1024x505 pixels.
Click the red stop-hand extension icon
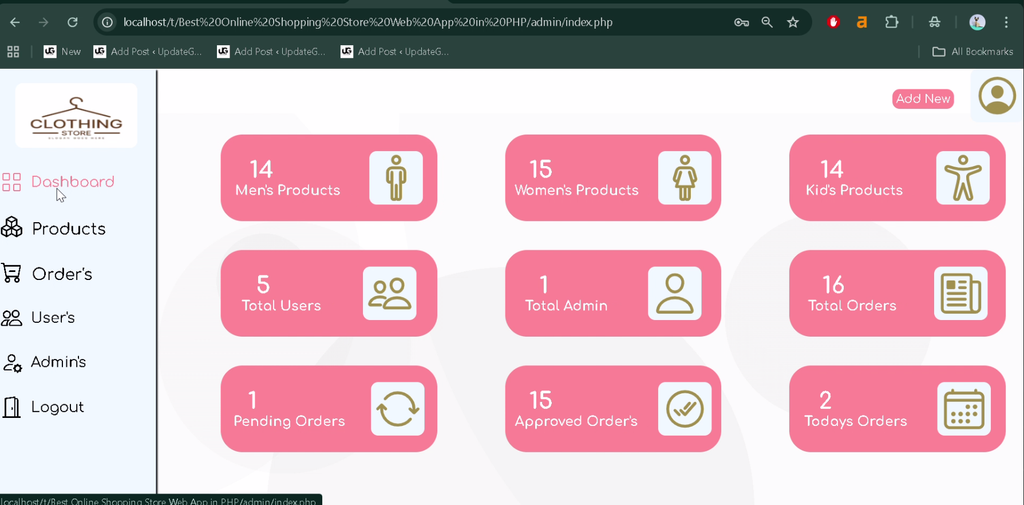click(833, 22)
